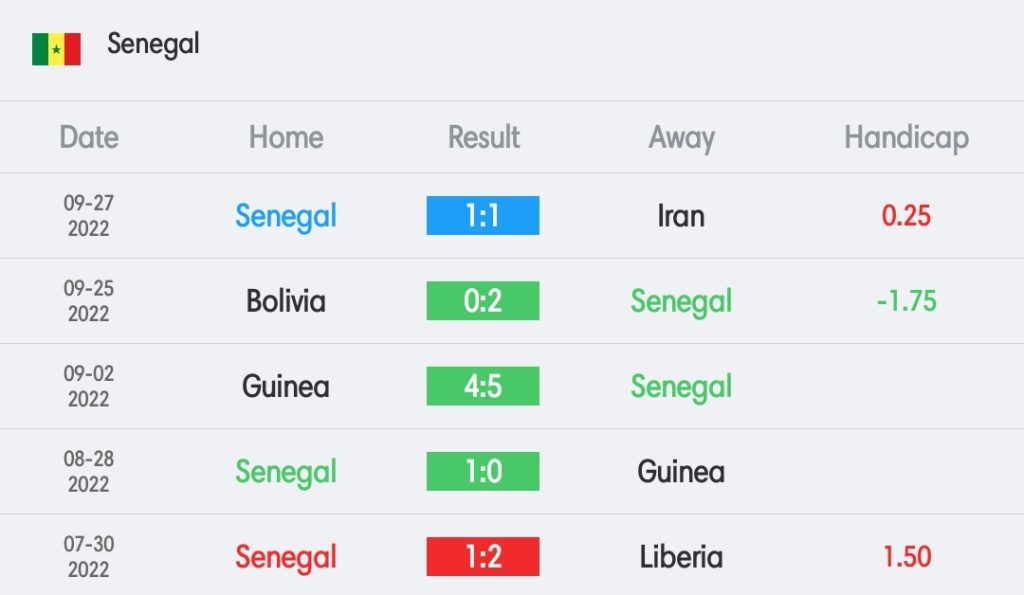Click the Away column header
1024x595 pixels.
[x=681, y=138]
